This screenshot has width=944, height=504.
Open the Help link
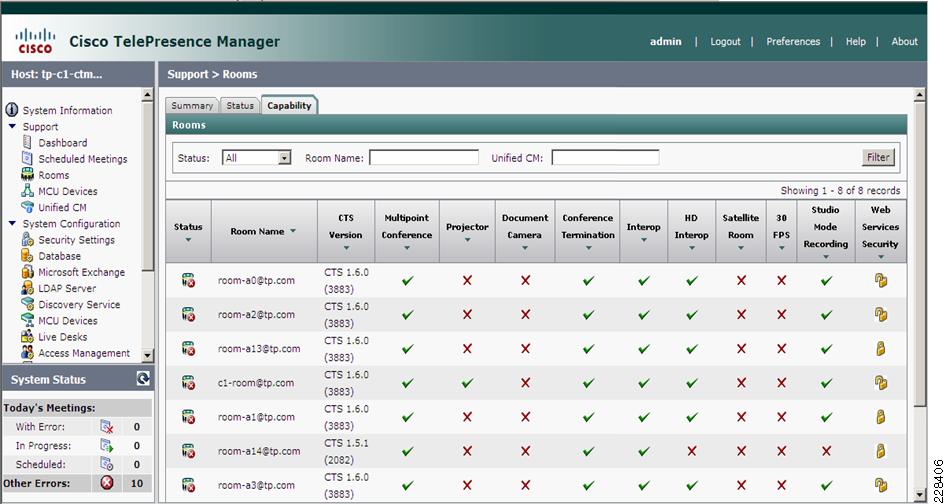856,42
